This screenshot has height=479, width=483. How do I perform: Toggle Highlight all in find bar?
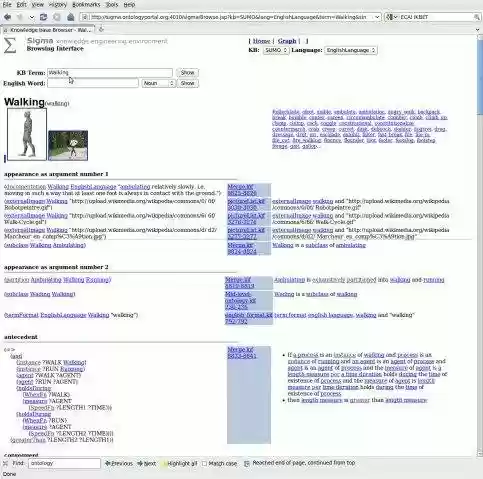pos(180,463)
